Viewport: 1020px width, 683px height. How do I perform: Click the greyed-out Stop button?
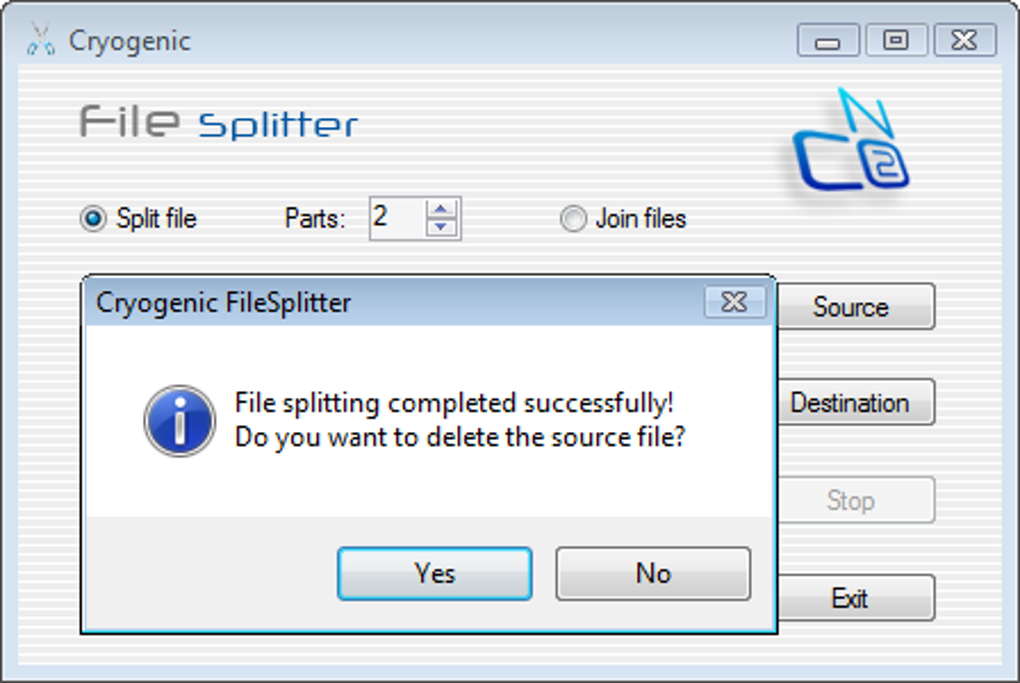(850, 500)
